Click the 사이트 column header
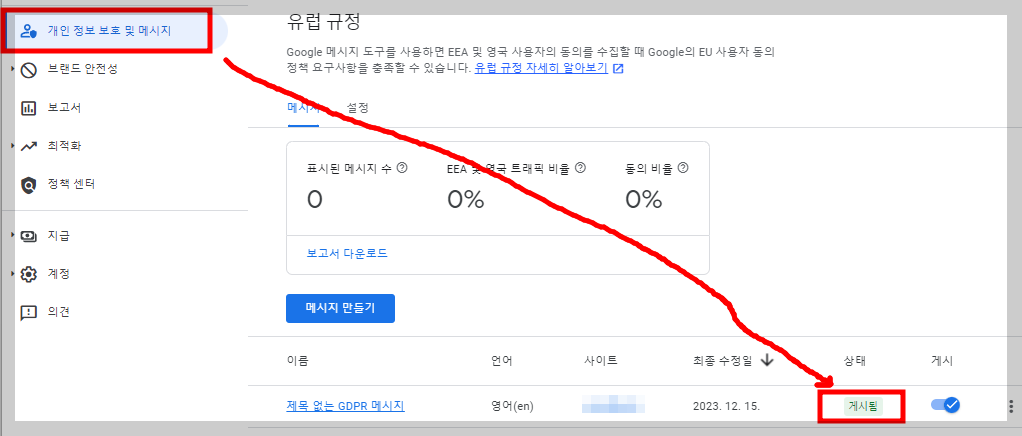The width and height of the screenshot is (1022, 436). tap(601, 360)
